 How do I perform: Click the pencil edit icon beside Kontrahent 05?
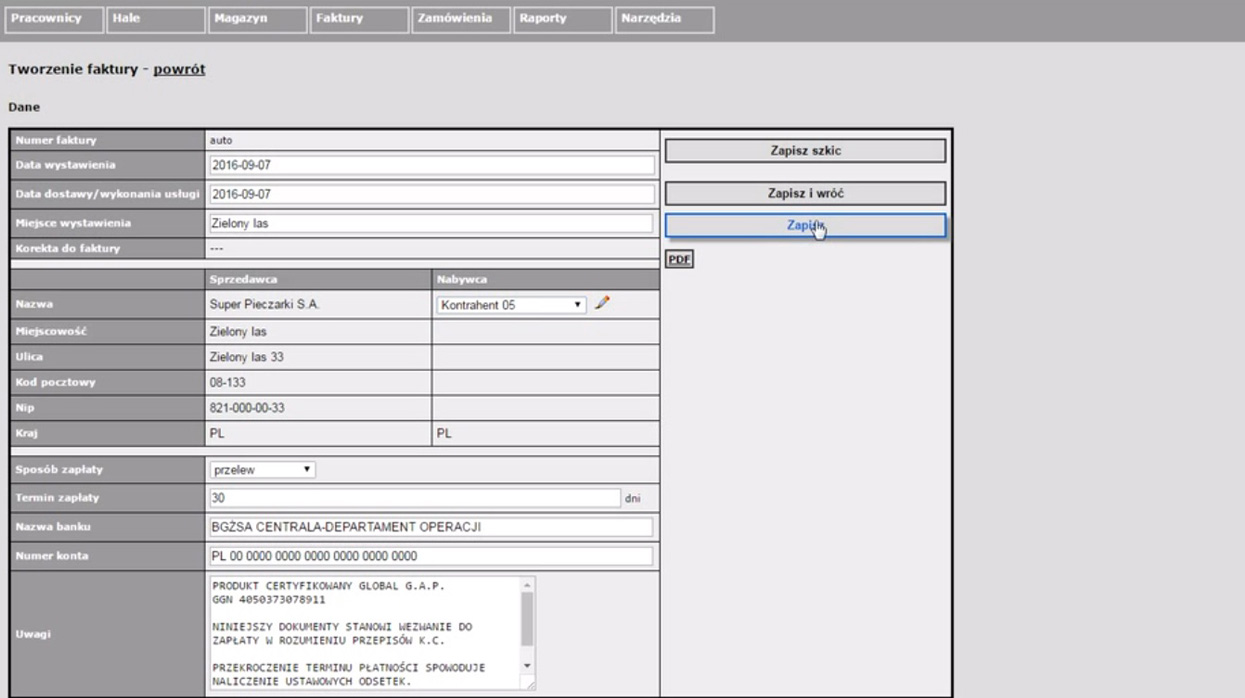pos(601,303)
